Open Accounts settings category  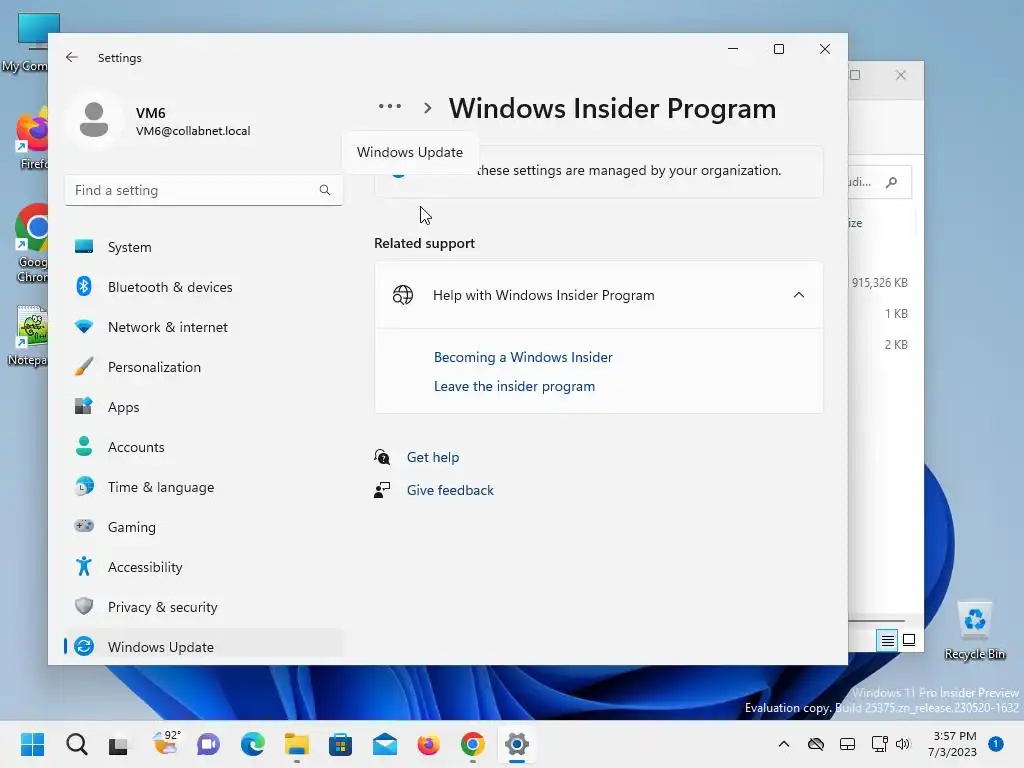coord(203,447)
